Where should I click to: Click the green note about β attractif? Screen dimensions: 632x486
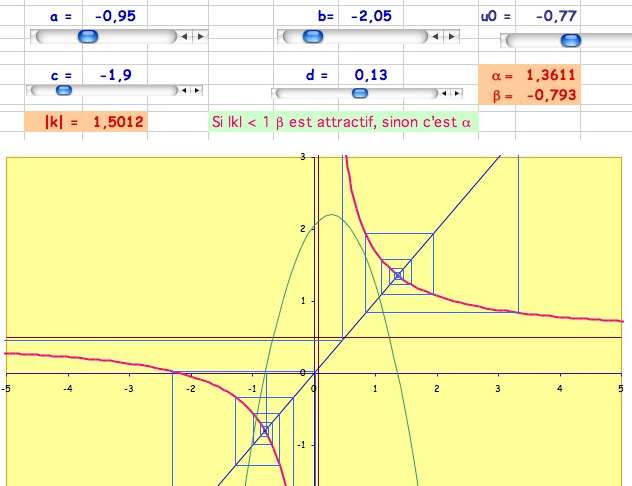click(343, 122)
